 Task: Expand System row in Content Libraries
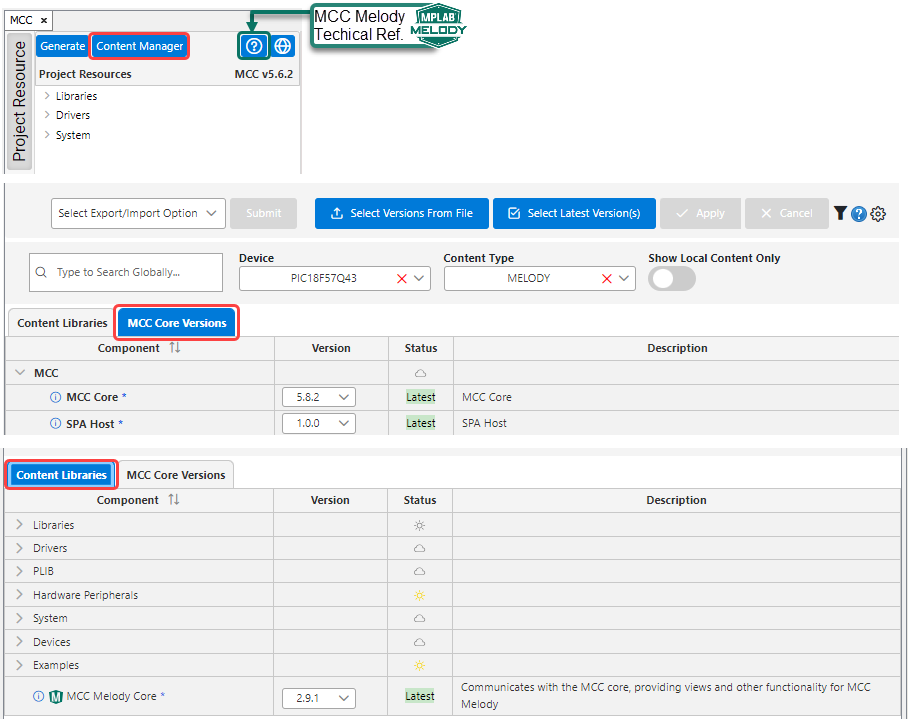20,618
